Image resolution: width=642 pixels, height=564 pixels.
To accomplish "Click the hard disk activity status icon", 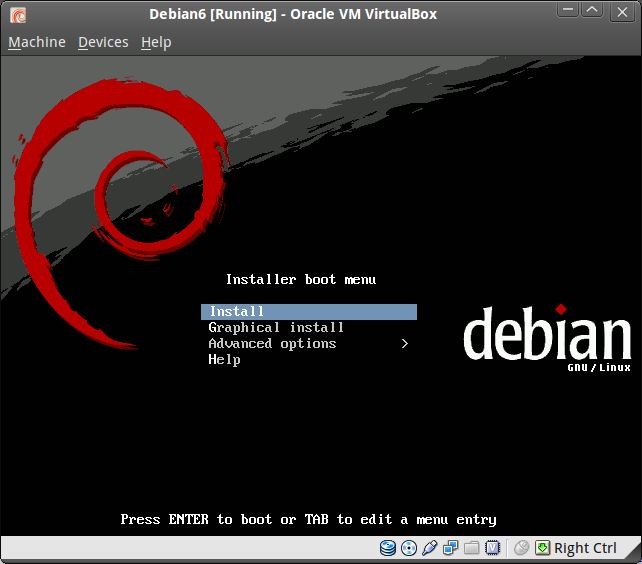I will coord(387,548).
